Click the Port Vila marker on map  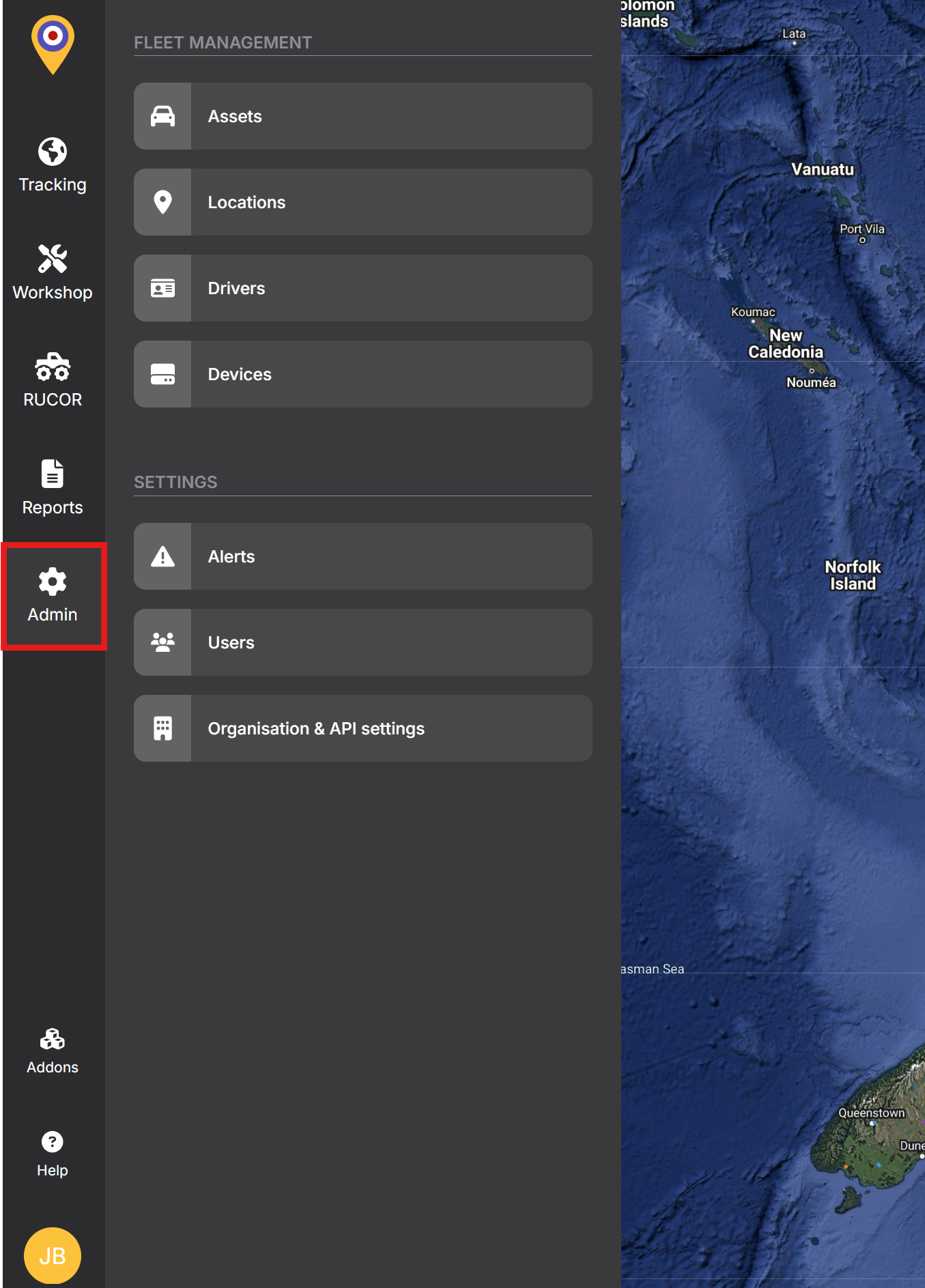(x=862, y=240)
